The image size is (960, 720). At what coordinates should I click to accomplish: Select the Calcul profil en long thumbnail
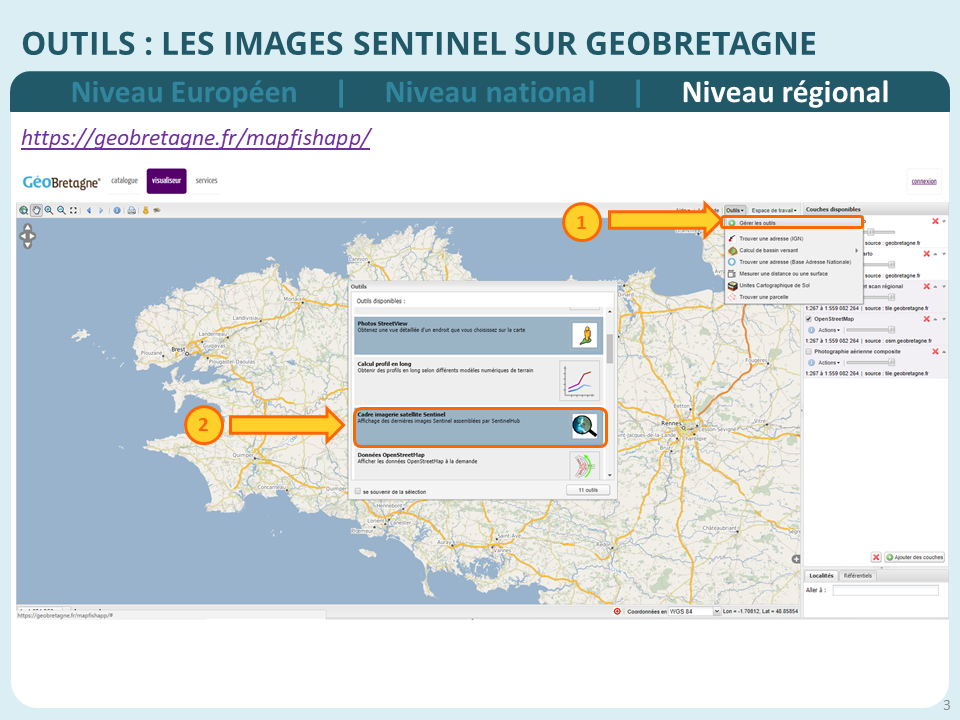[579, 381]
